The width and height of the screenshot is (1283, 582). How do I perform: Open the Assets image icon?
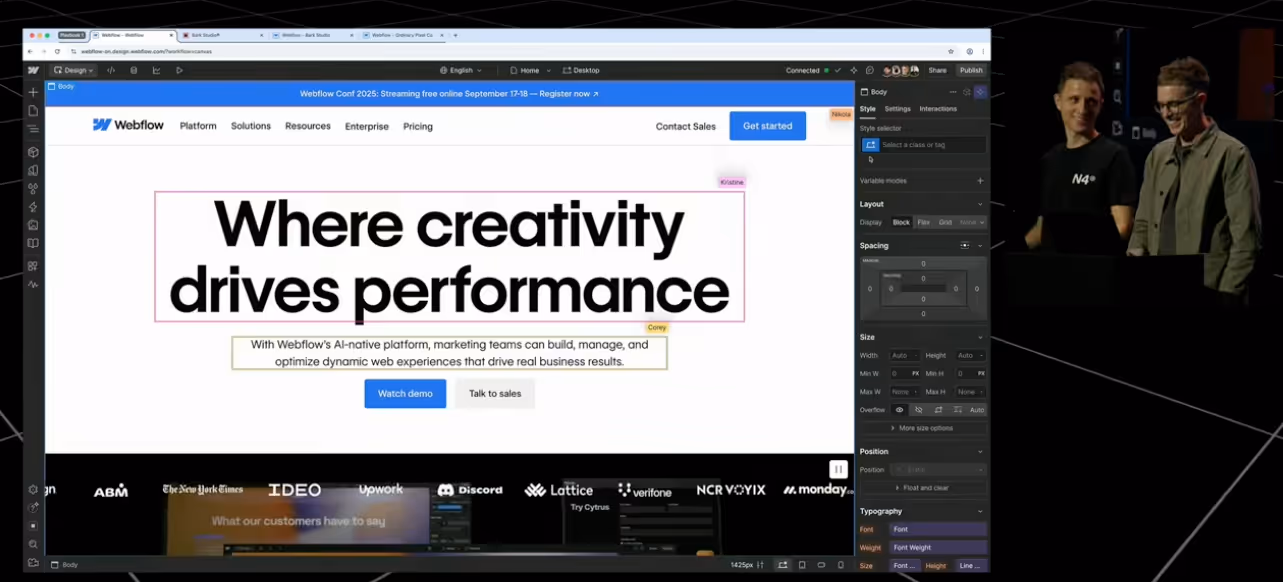(x=33, y=225)
